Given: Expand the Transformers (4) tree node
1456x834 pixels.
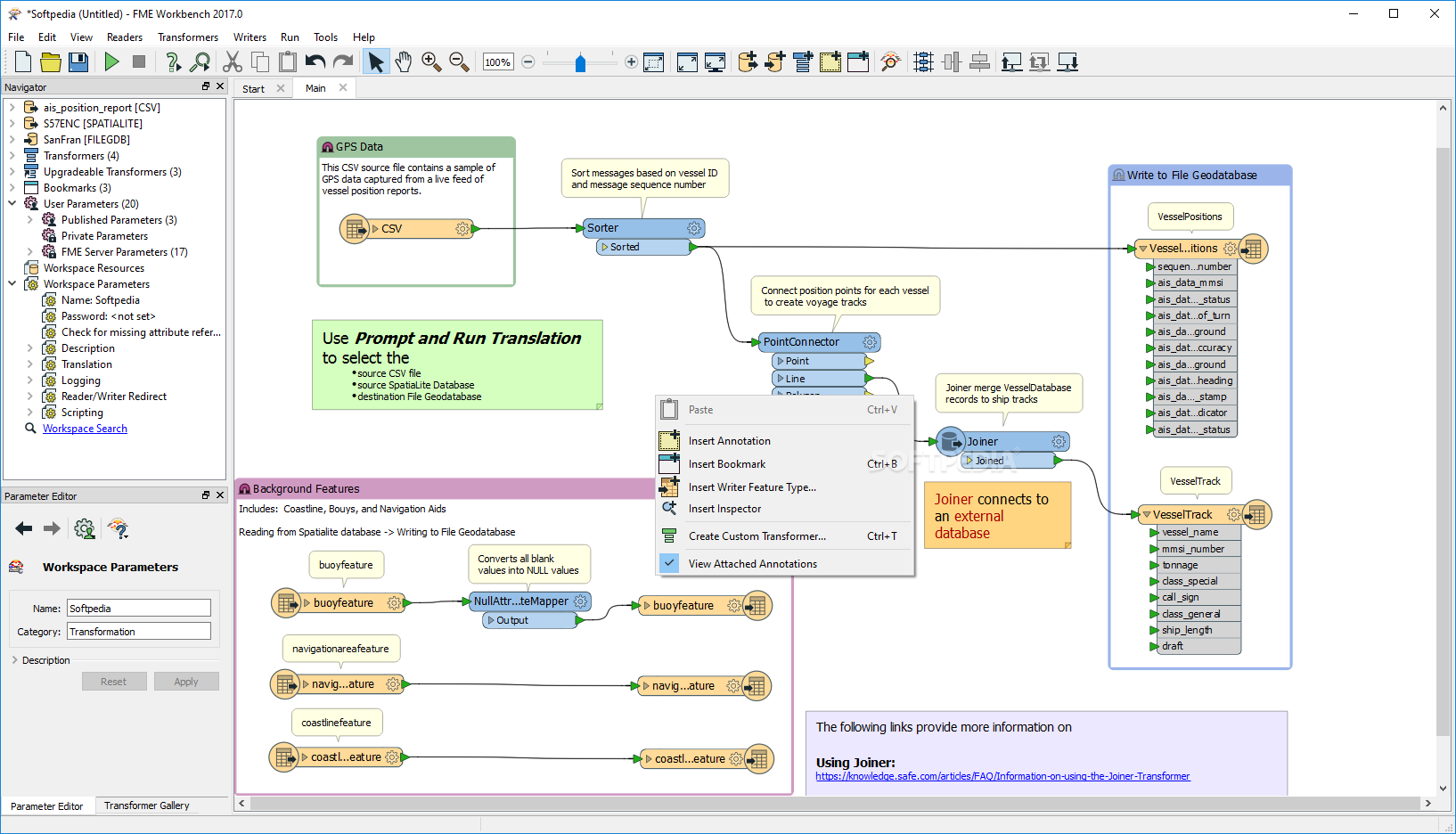Looking at the screenshot, I should (12, 156).
